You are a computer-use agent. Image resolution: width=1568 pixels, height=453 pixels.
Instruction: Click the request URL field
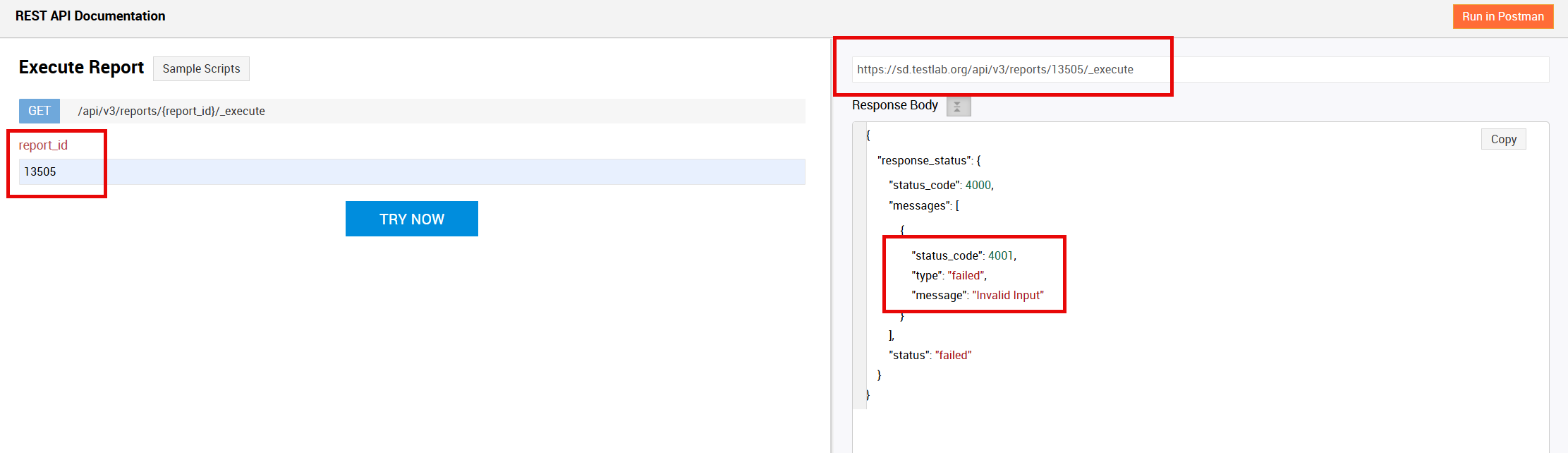(1199, 69)
